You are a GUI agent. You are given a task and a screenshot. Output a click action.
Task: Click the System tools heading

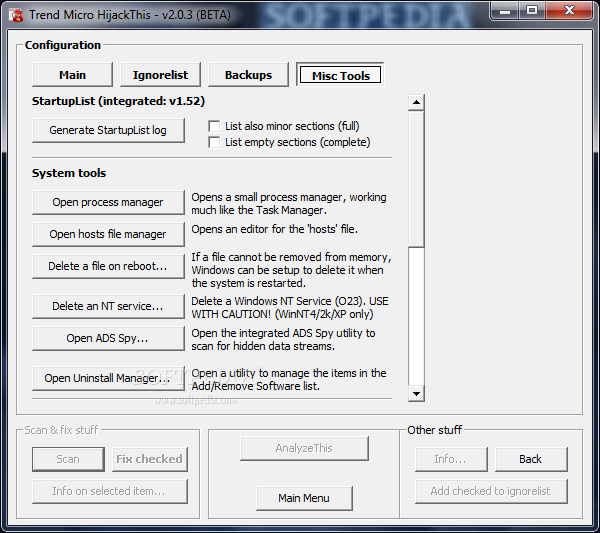pyautogui.click(x=69, y=173)
